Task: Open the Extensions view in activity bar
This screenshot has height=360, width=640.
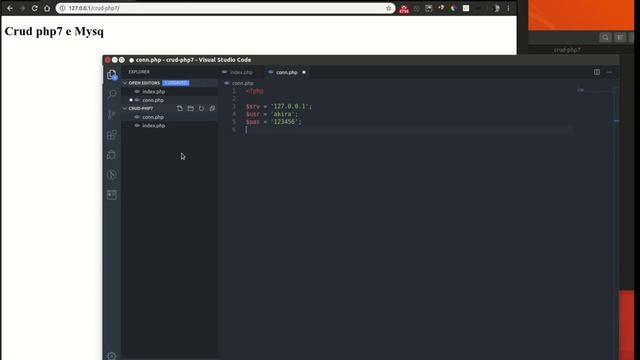Action: [111, 135]
